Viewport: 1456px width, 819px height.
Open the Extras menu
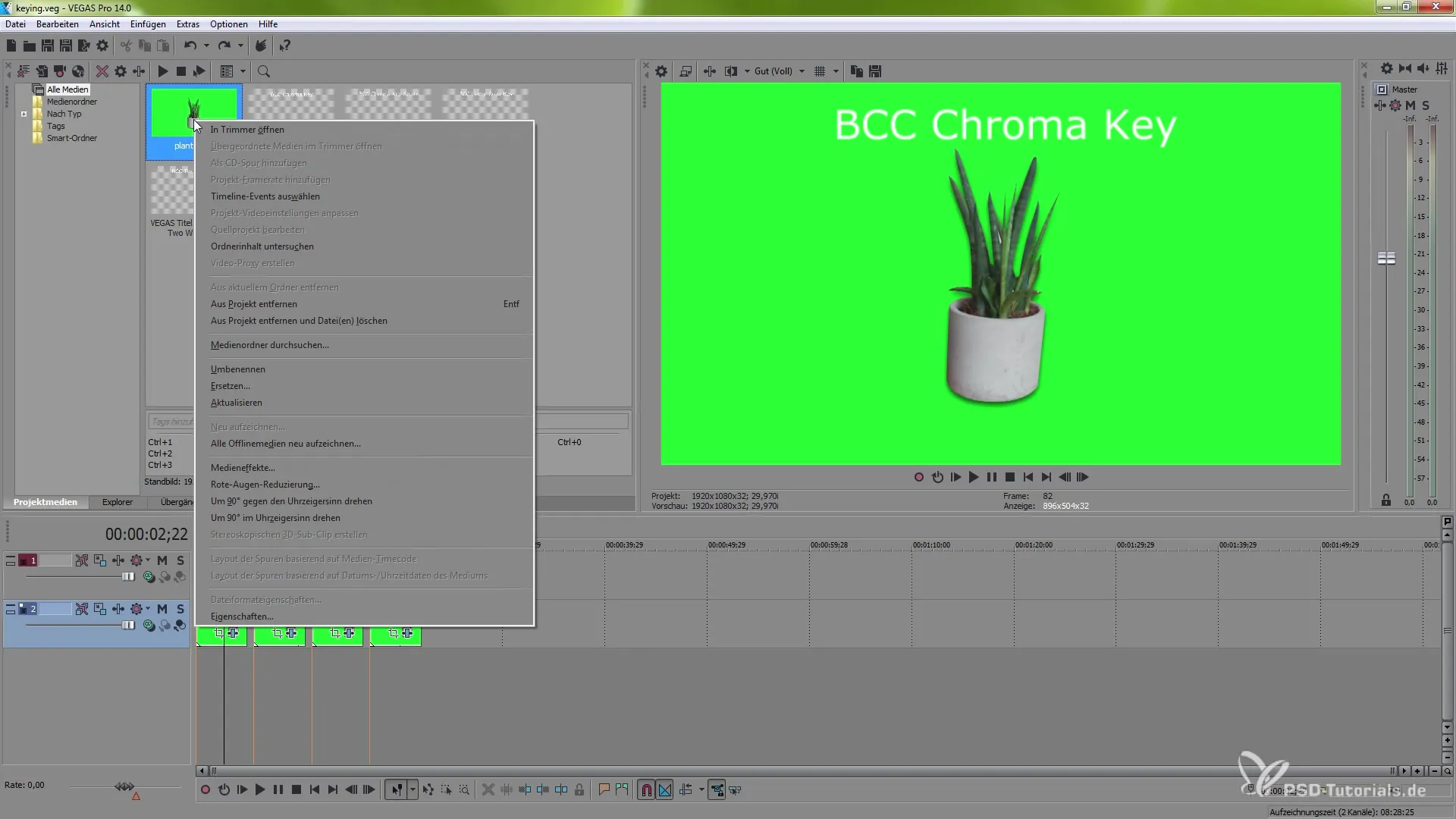tap(188, 24)
